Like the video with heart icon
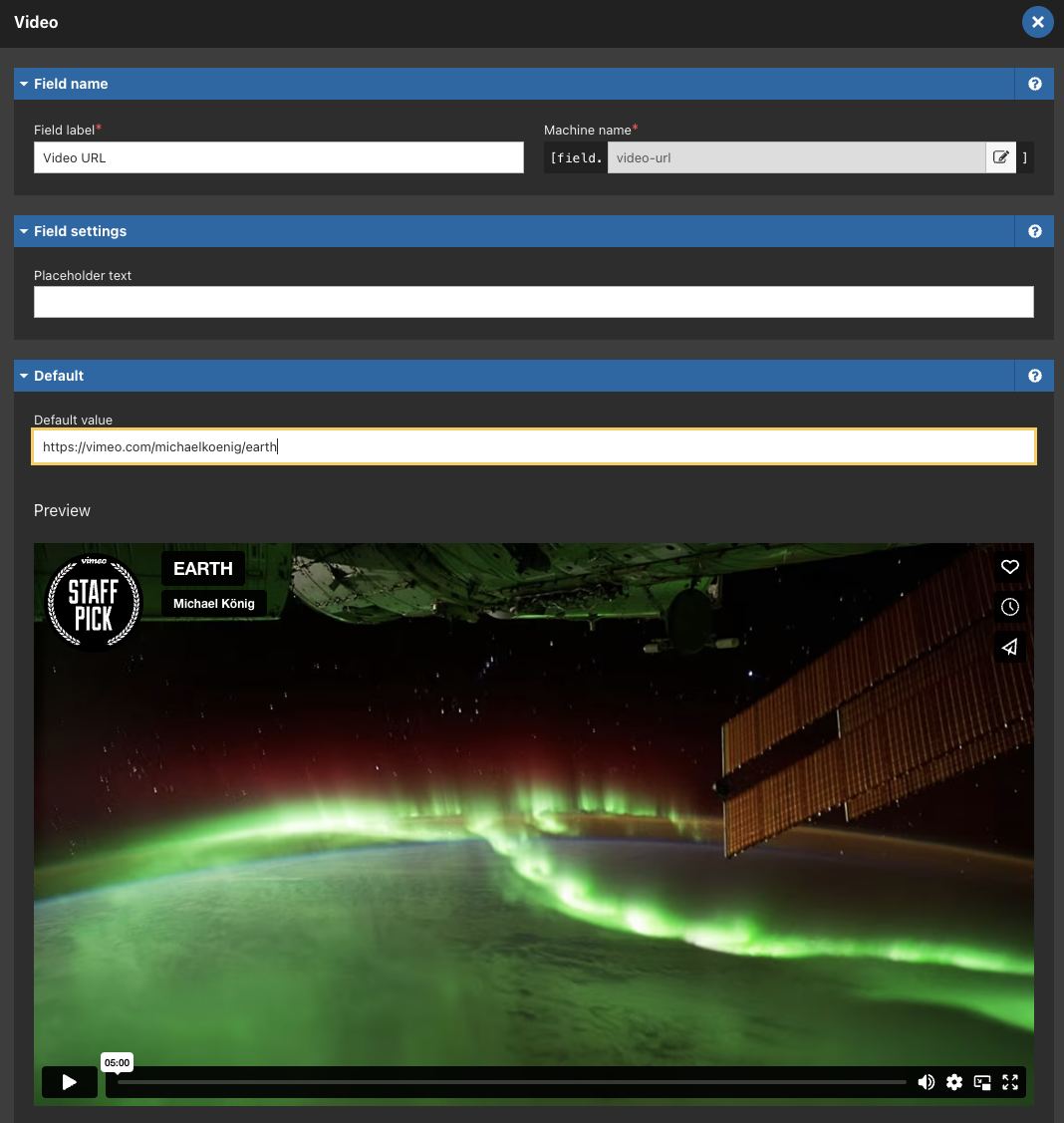The image size is (1064, 1123). pyautogui.click(x=1009, y=567)
